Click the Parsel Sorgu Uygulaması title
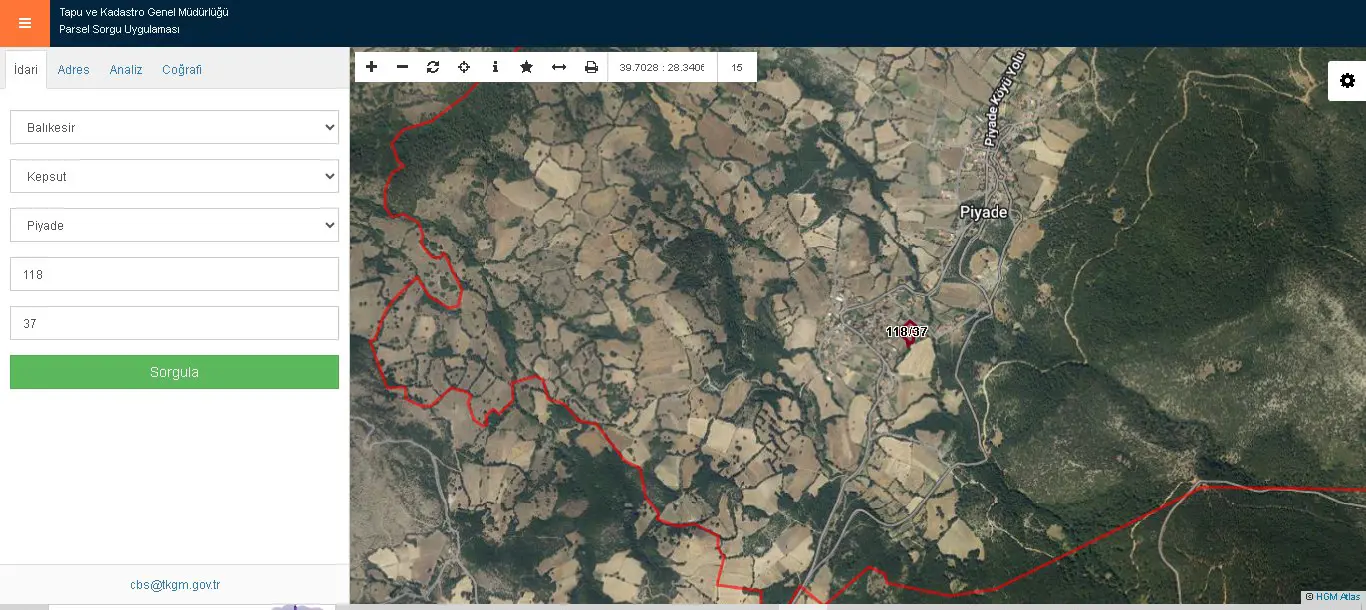1366x610 pixels. [120, 30]
